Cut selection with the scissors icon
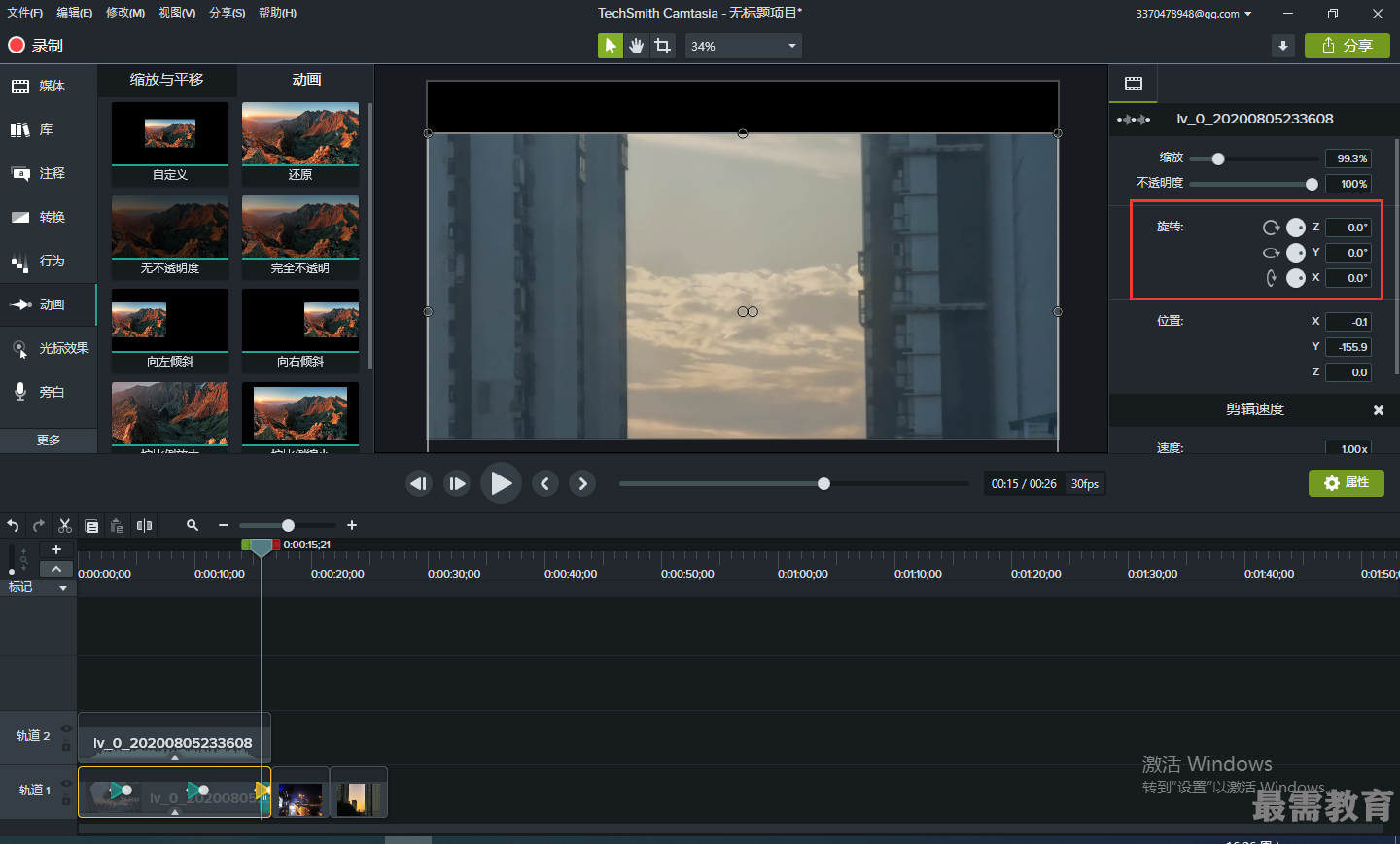1400x844 pixels. 65,525
